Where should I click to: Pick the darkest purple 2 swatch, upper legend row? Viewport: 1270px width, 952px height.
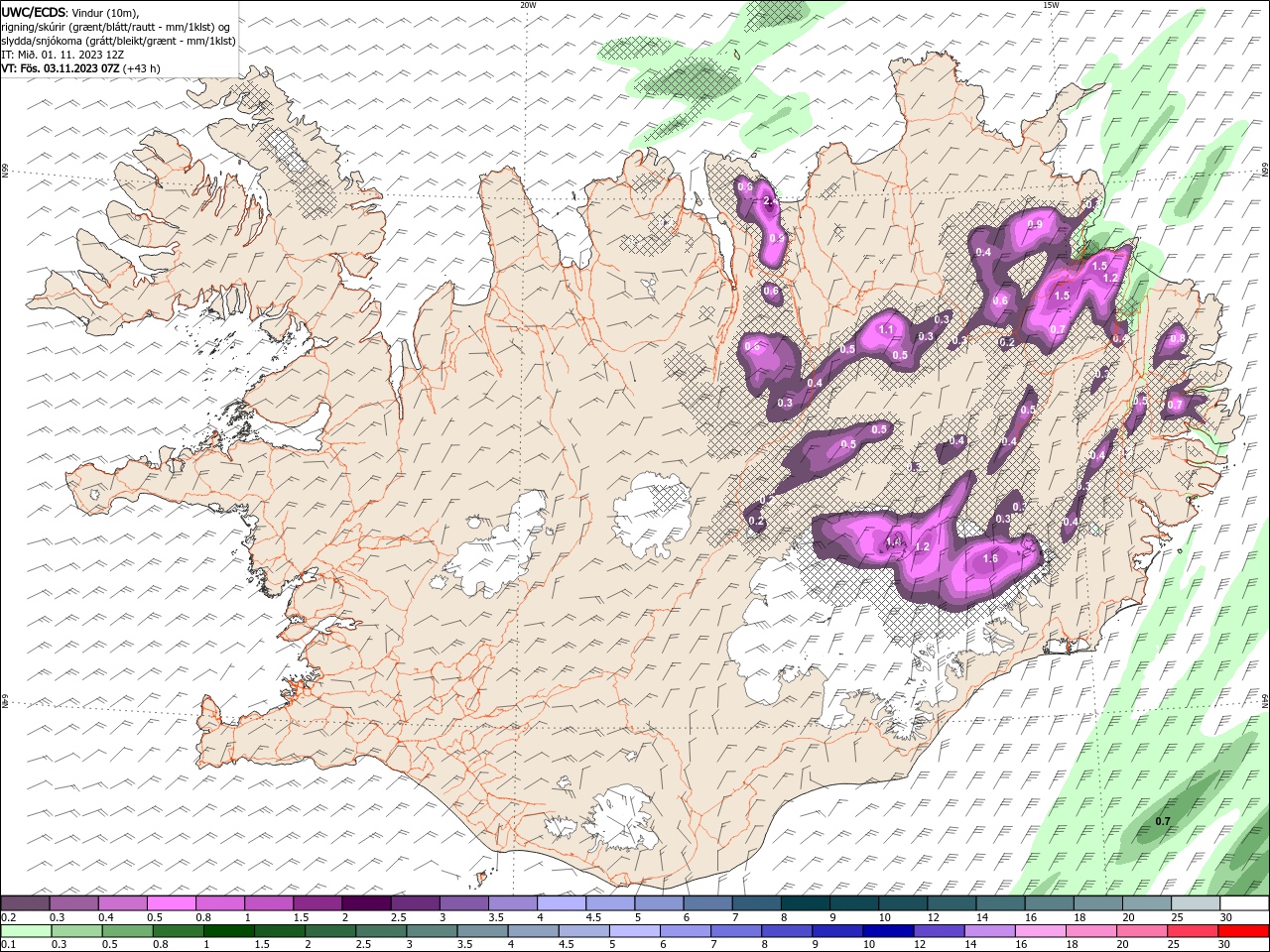pyautogui.click(x=366, y=903)
